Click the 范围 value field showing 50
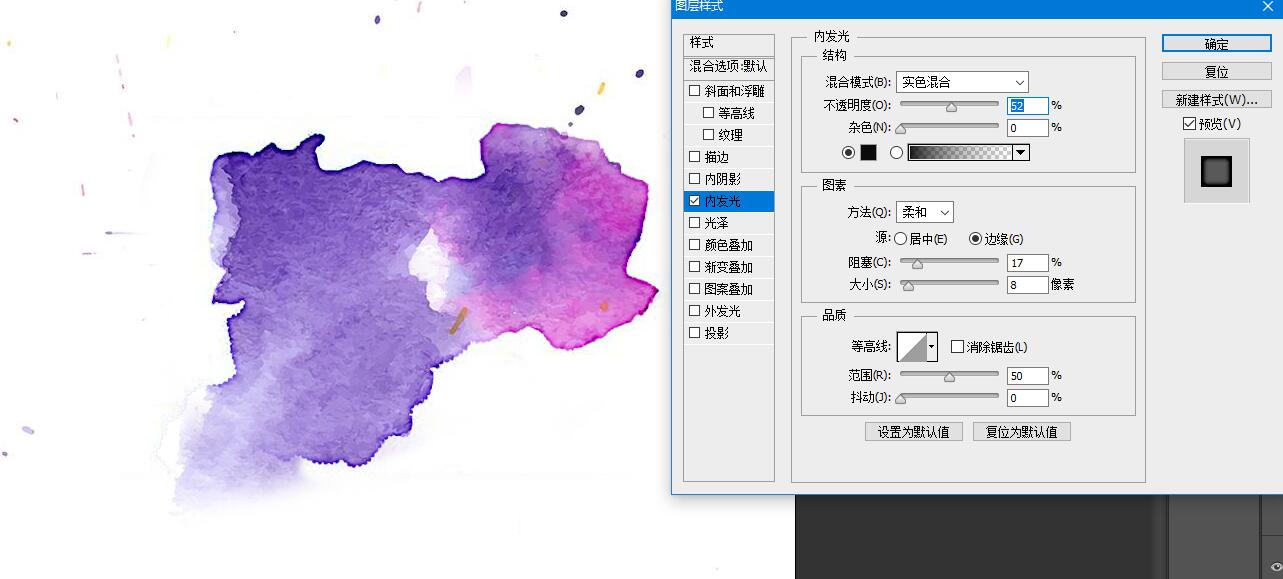 click(1027, 376)
